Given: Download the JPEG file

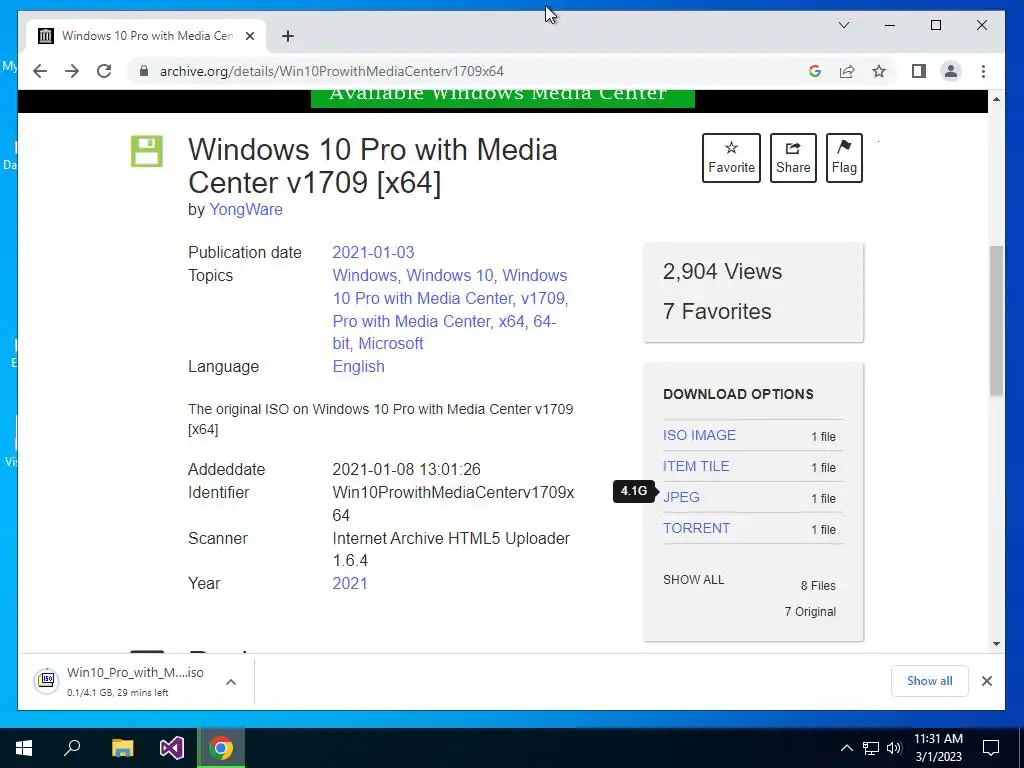Looking at the screenshot, I should pos(681,497).
